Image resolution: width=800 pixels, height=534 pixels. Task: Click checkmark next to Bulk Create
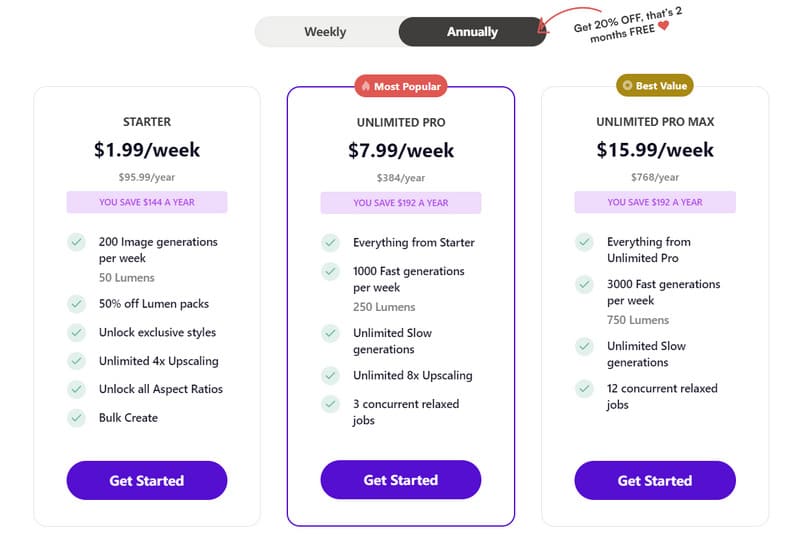(x=76, y=418)
